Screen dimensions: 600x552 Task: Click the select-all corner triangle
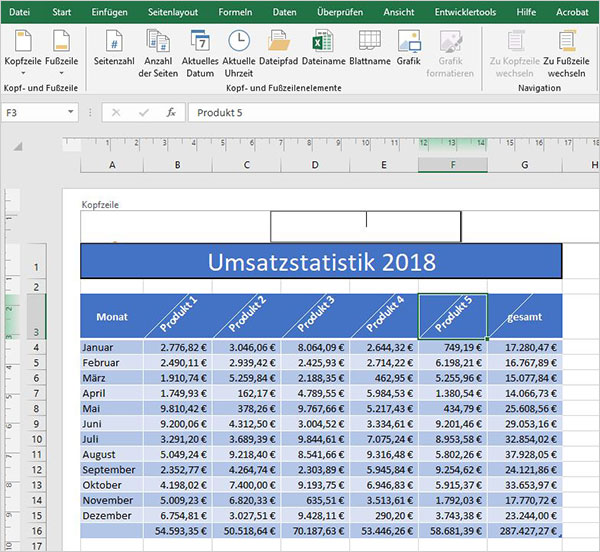click(x=18, y=146)
